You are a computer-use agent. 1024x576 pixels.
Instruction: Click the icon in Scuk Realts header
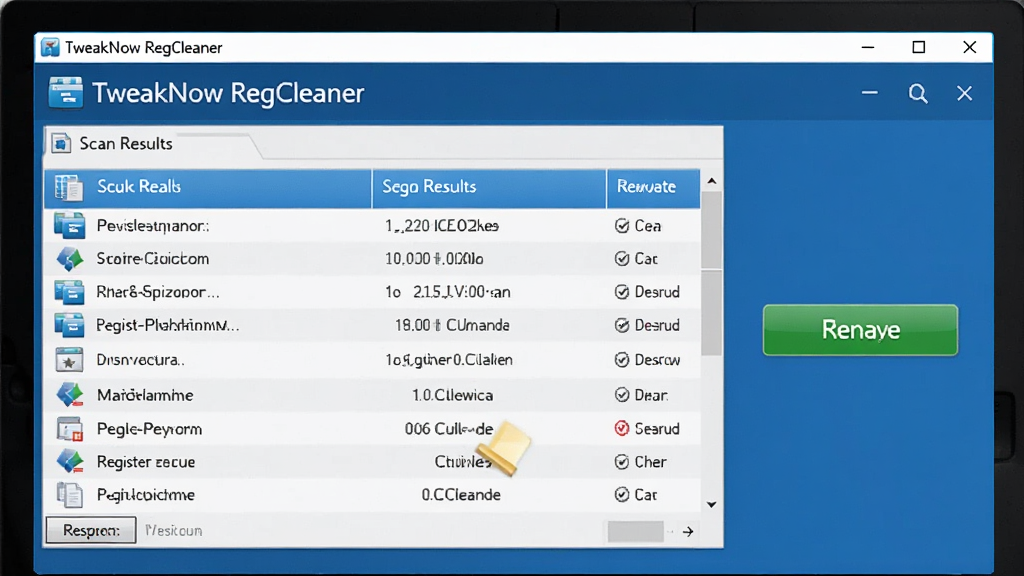[x=69, y=187]
